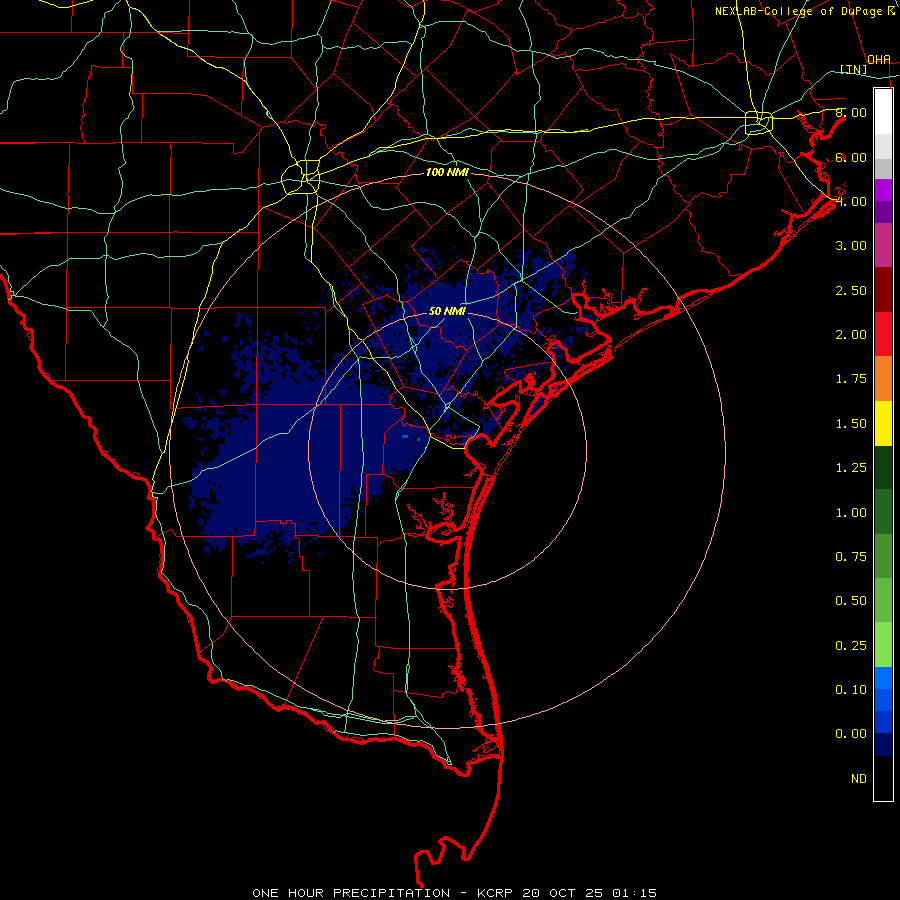Click the 1.75 legend value

click(851, 379)
